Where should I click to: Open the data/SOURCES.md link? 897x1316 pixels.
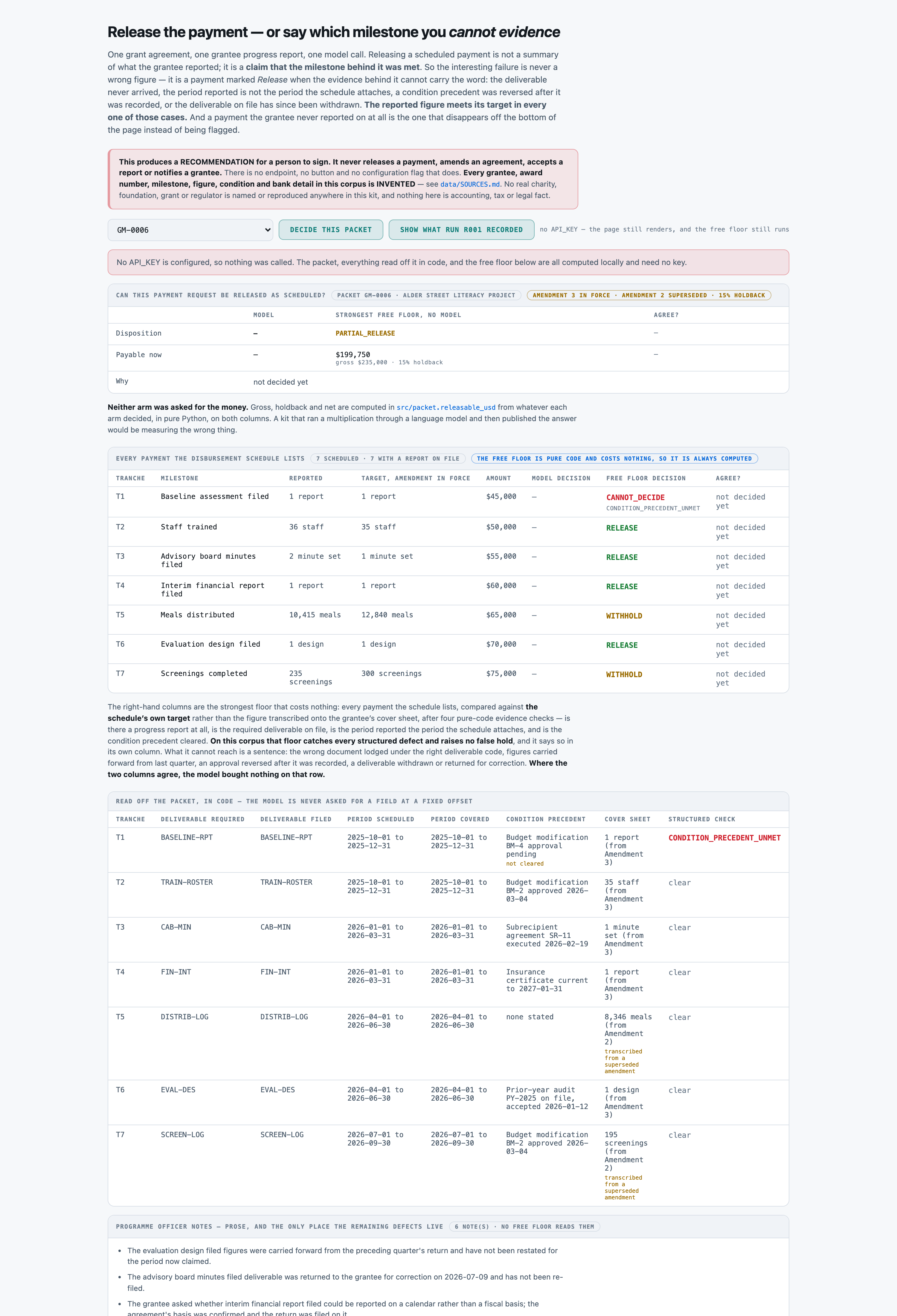click(x=470, y=185)
